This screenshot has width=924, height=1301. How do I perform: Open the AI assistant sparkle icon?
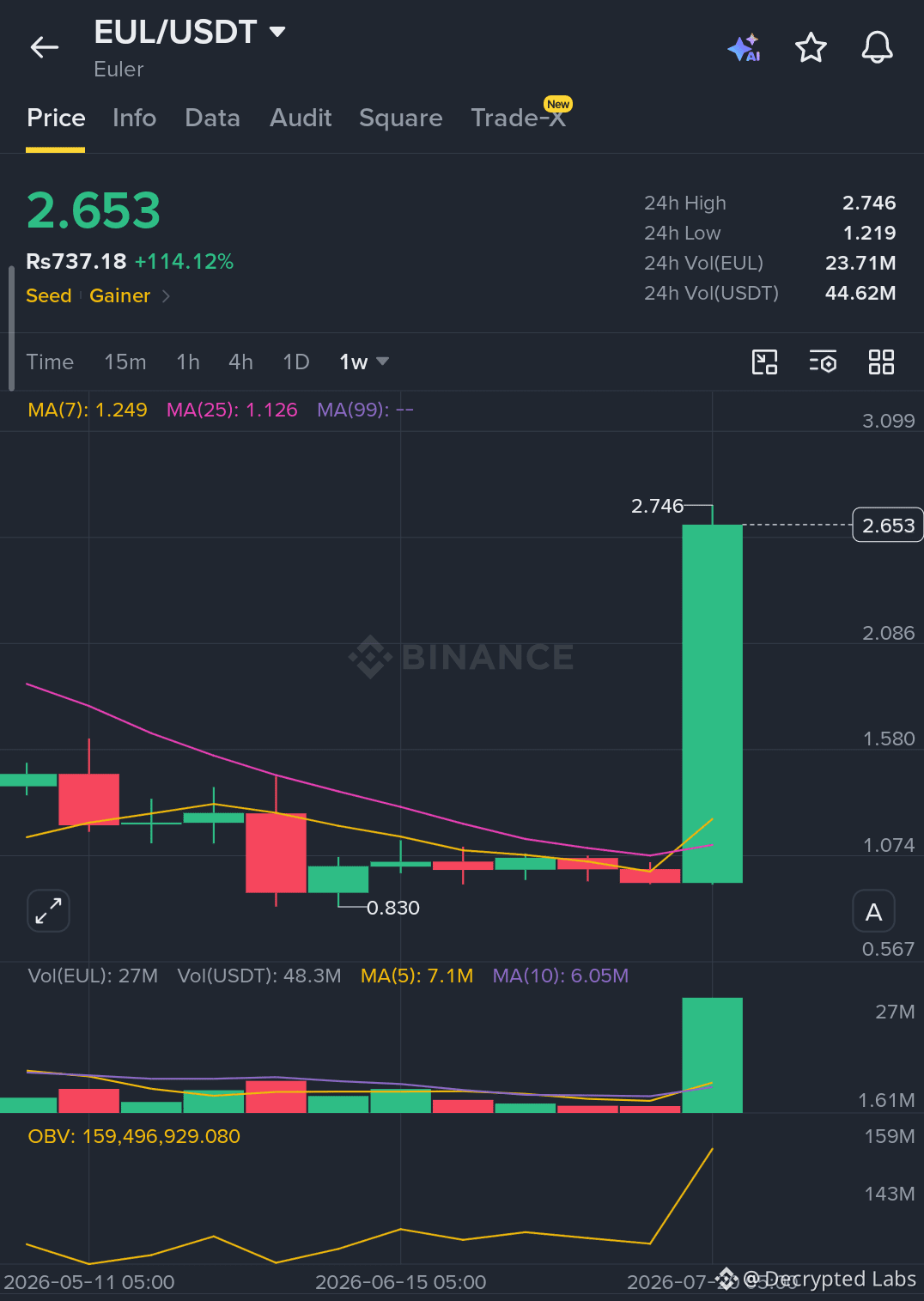(x=744, y=47)
